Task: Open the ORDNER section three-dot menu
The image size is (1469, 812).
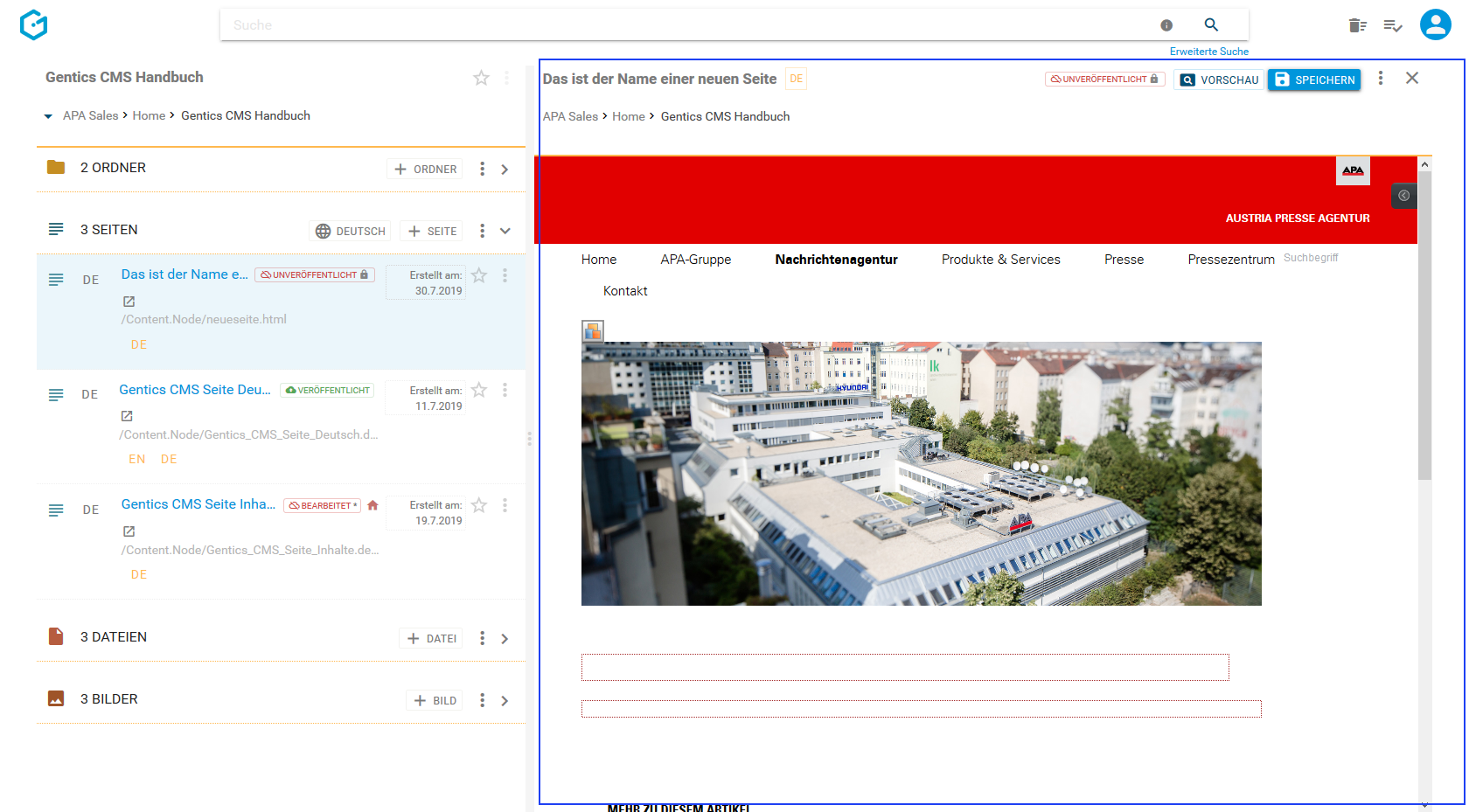Action: click(482, 169)
